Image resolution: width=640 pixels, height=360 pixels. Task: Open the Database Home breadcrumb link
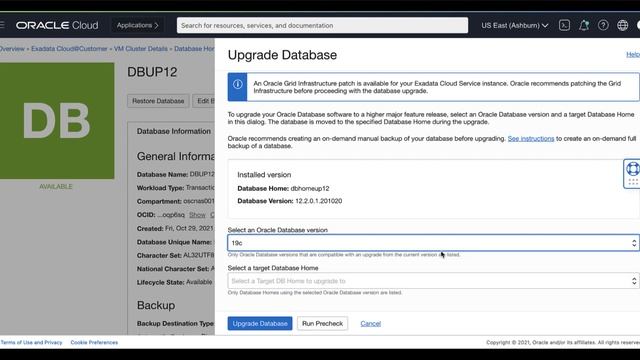click(x=194, y=49)
